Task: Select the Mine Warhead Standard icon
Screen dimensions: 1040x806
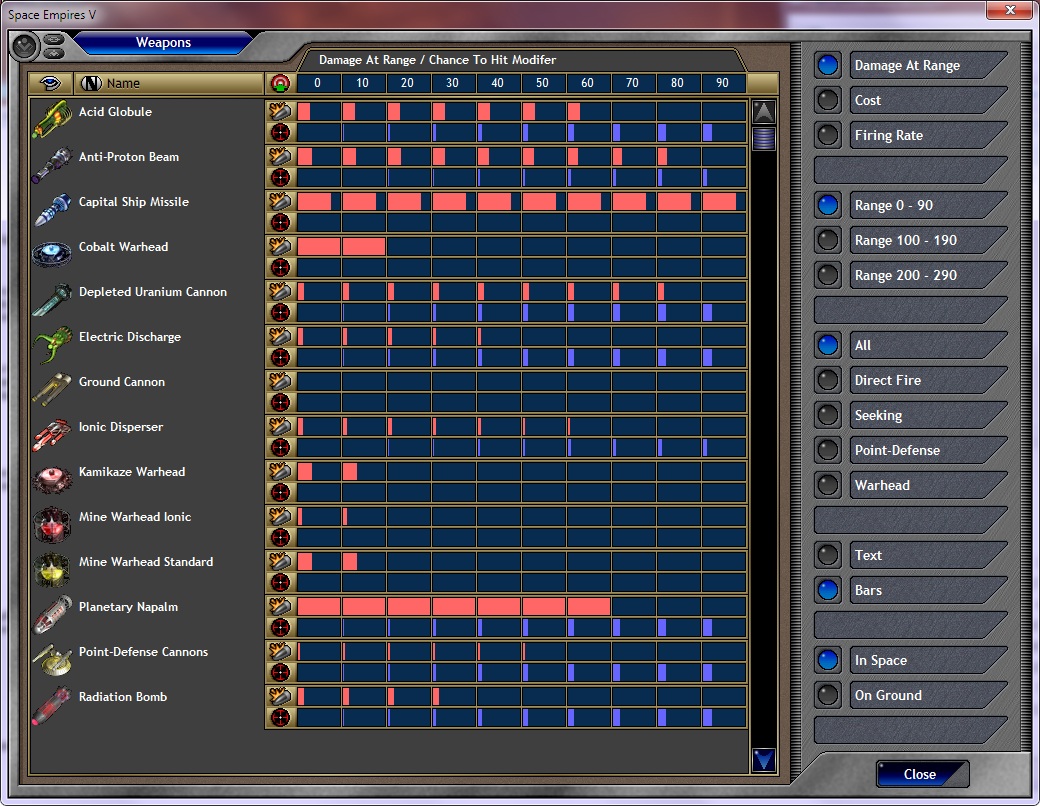Action: (52, 571)
